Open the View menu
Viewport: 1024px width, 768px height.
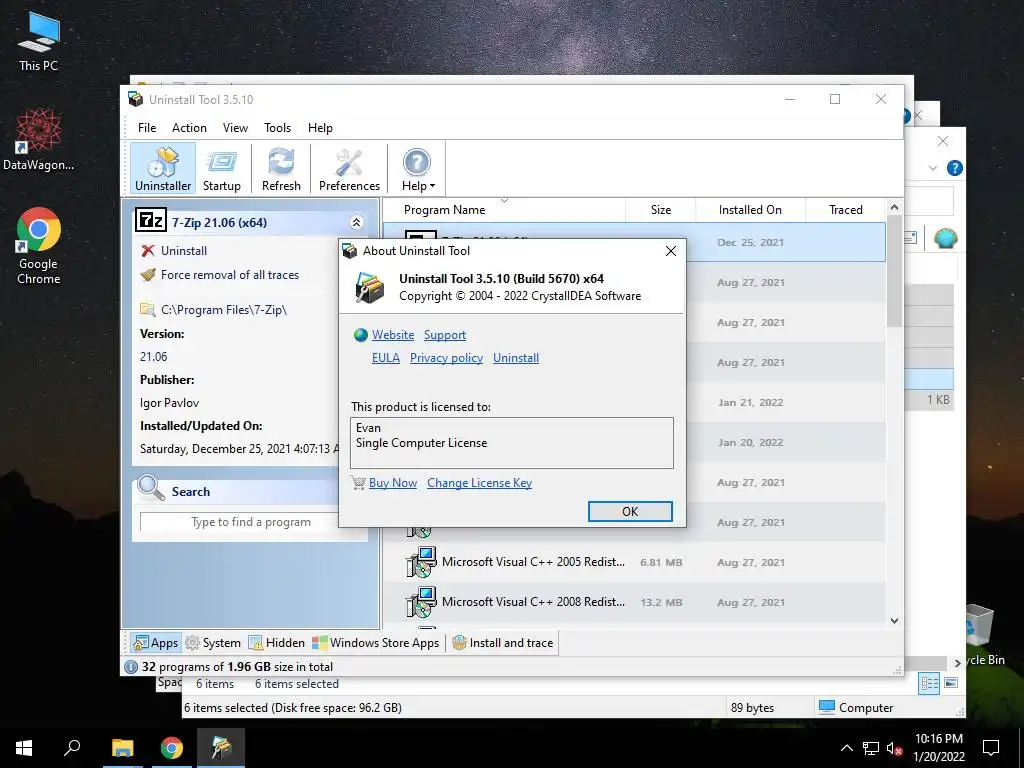235,128
